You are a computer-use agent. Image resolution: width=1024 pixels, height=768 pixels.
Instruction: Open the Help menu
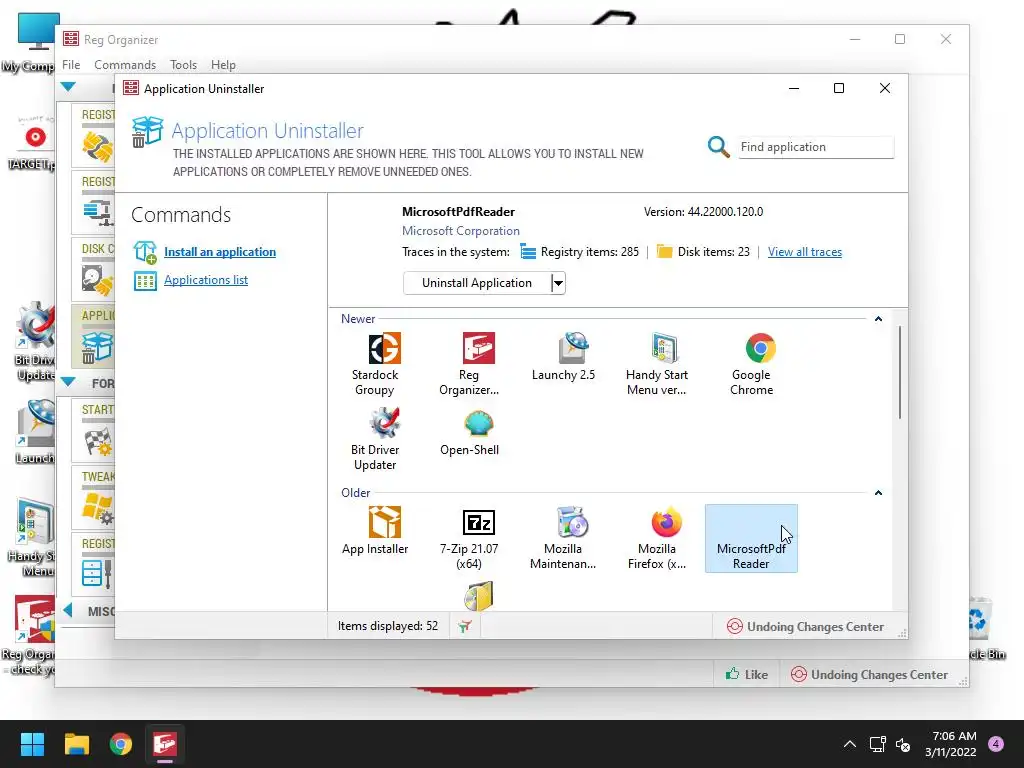tap(223, 65)
